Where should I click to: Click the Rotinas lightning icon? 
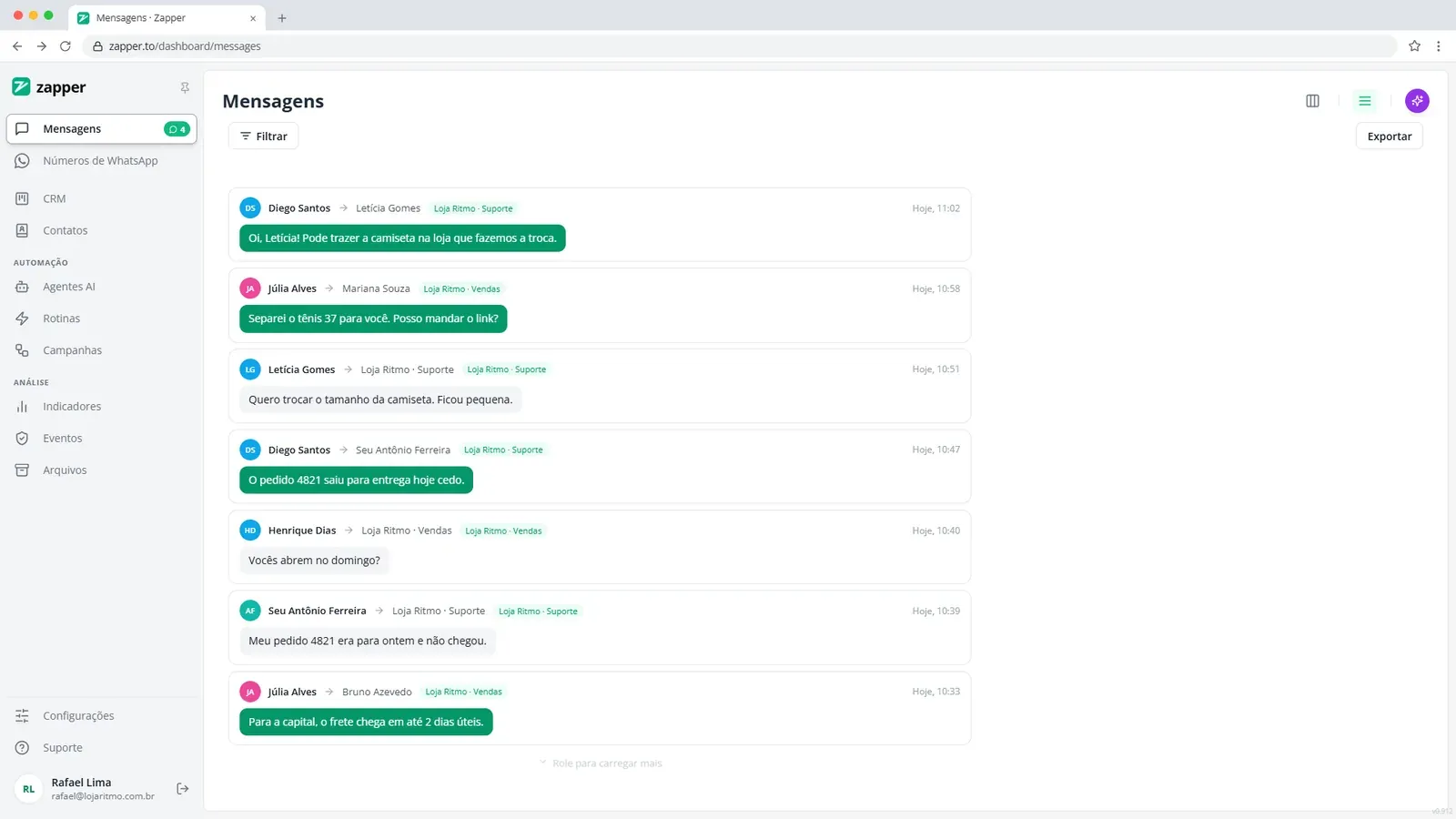click(x=22, y=318)
